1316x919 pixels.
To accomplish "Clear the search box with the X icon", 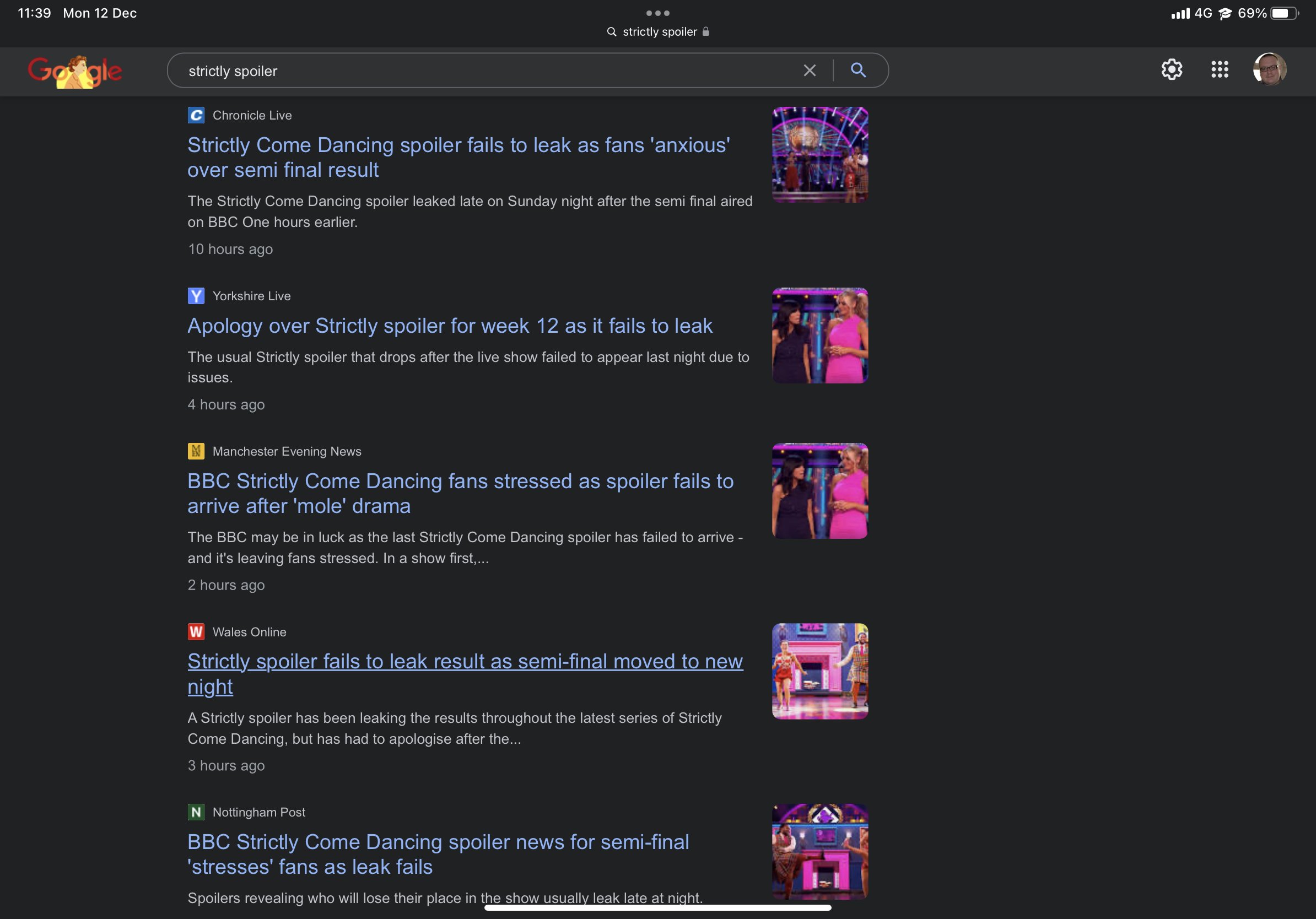I will (810, 71).
